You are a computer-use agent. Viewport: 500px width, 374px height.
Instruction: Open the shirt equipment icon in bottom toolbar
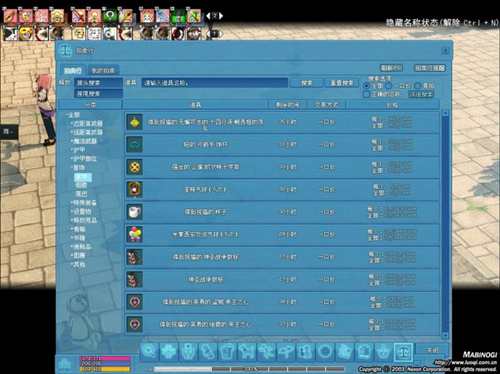click(x=227, y=352)
